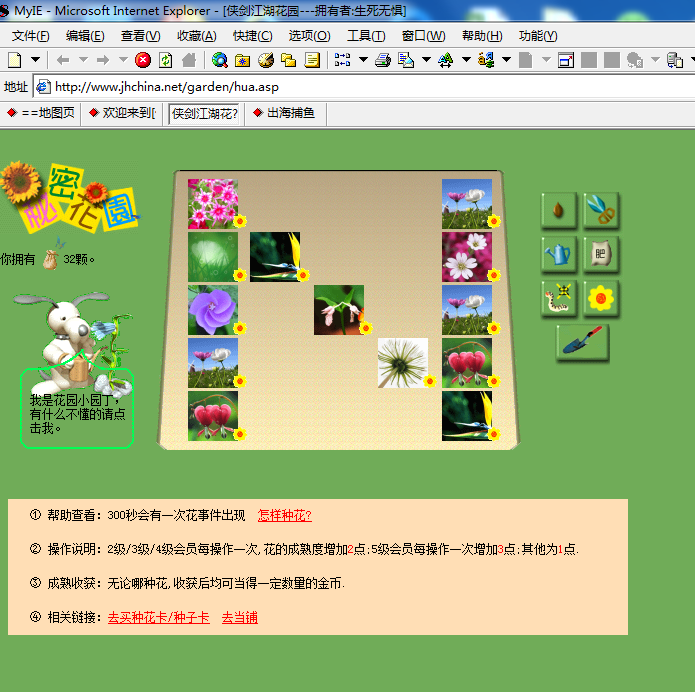Open the History sundial icon
The width and height of the screenshot is (695, 692).
click(266, 60)
